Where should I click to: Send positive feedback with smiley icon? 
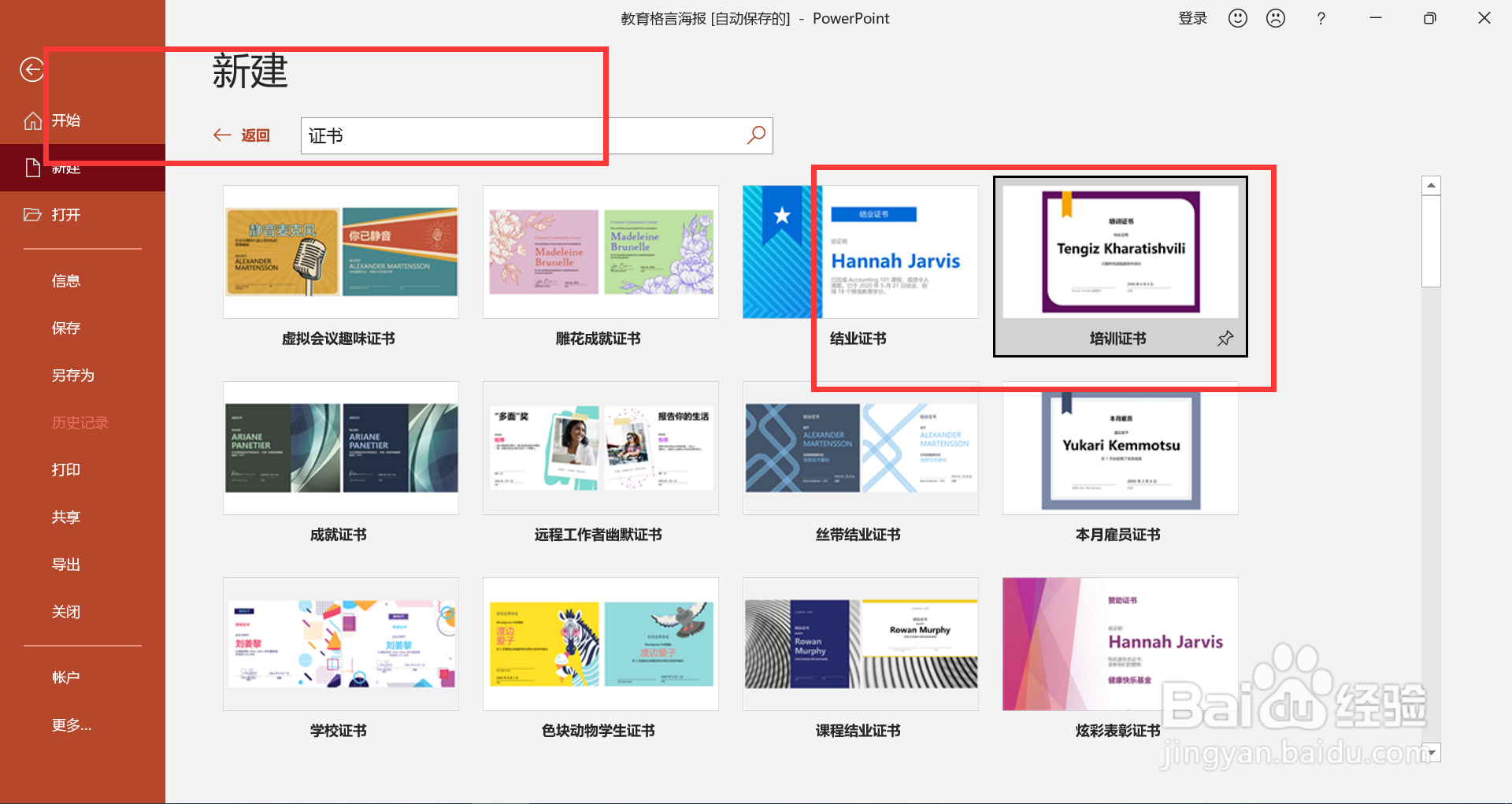(1238, 18)
